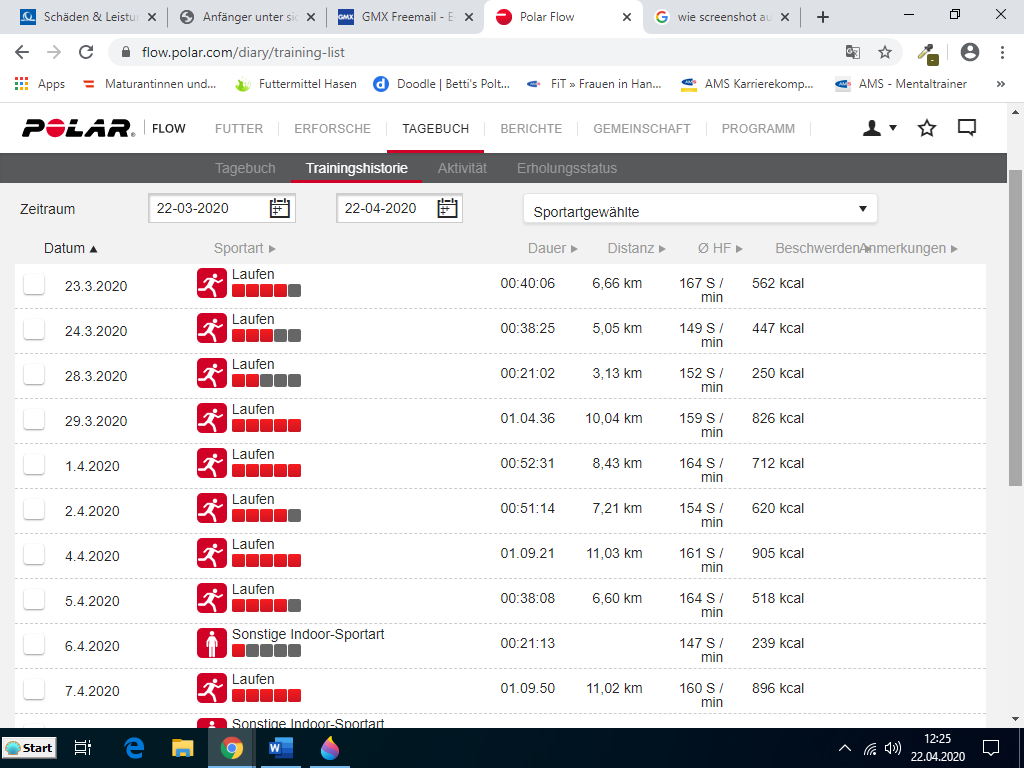Open the Laufen session from 4.4.2020
Screen dimensions: 1024x768
253,544
